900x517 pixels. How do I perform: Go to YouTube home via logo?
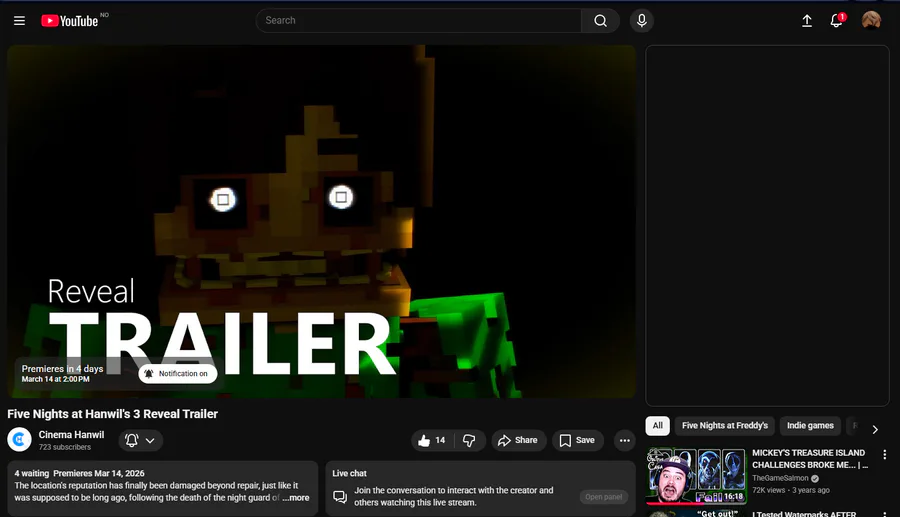(69, 21)
